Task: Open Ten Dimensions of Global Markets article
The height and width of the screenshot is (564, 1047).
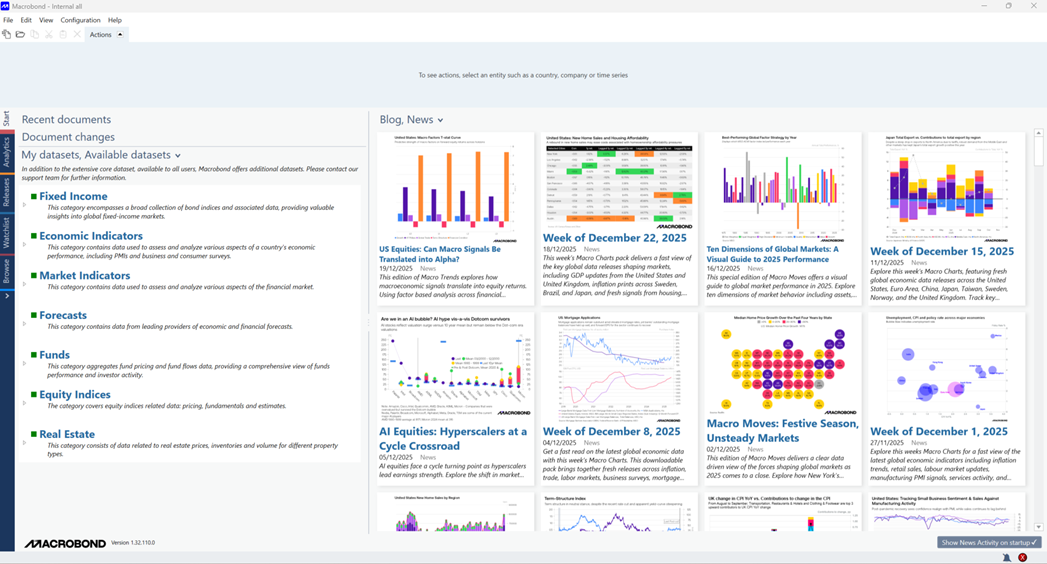Action: point(773,254)
